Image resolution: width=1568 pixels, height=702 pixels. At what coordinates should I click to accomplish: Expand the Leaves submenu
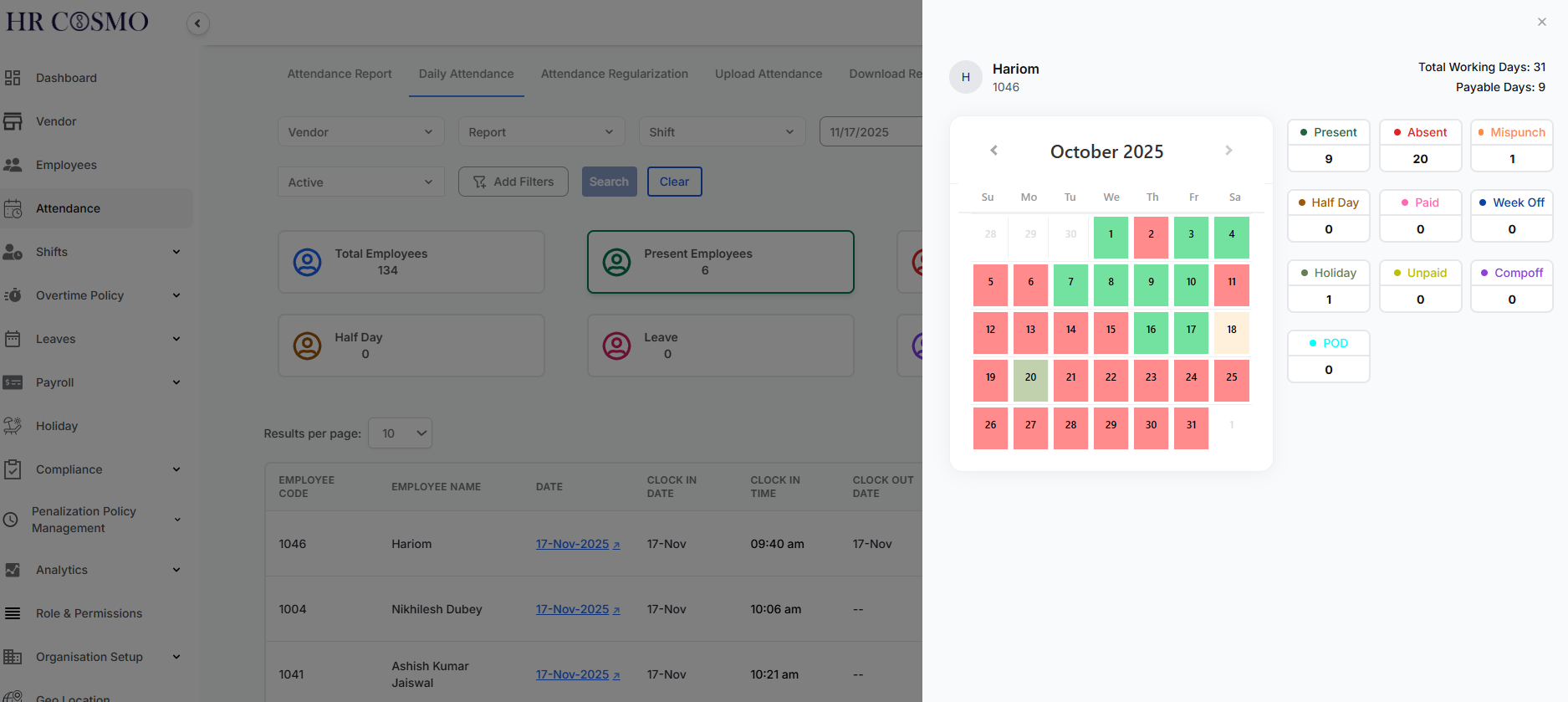click(x=176, y=339)
